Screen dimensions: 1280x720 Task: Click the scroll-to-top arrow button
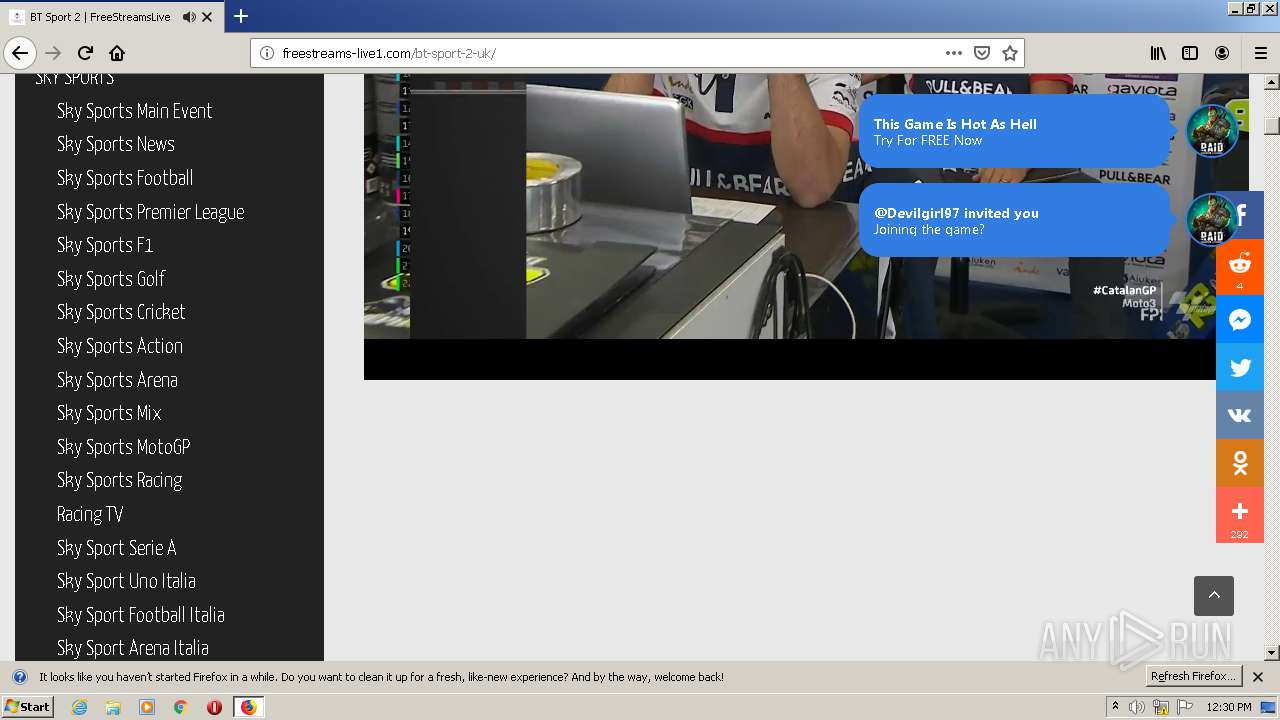pos(1214,596)
